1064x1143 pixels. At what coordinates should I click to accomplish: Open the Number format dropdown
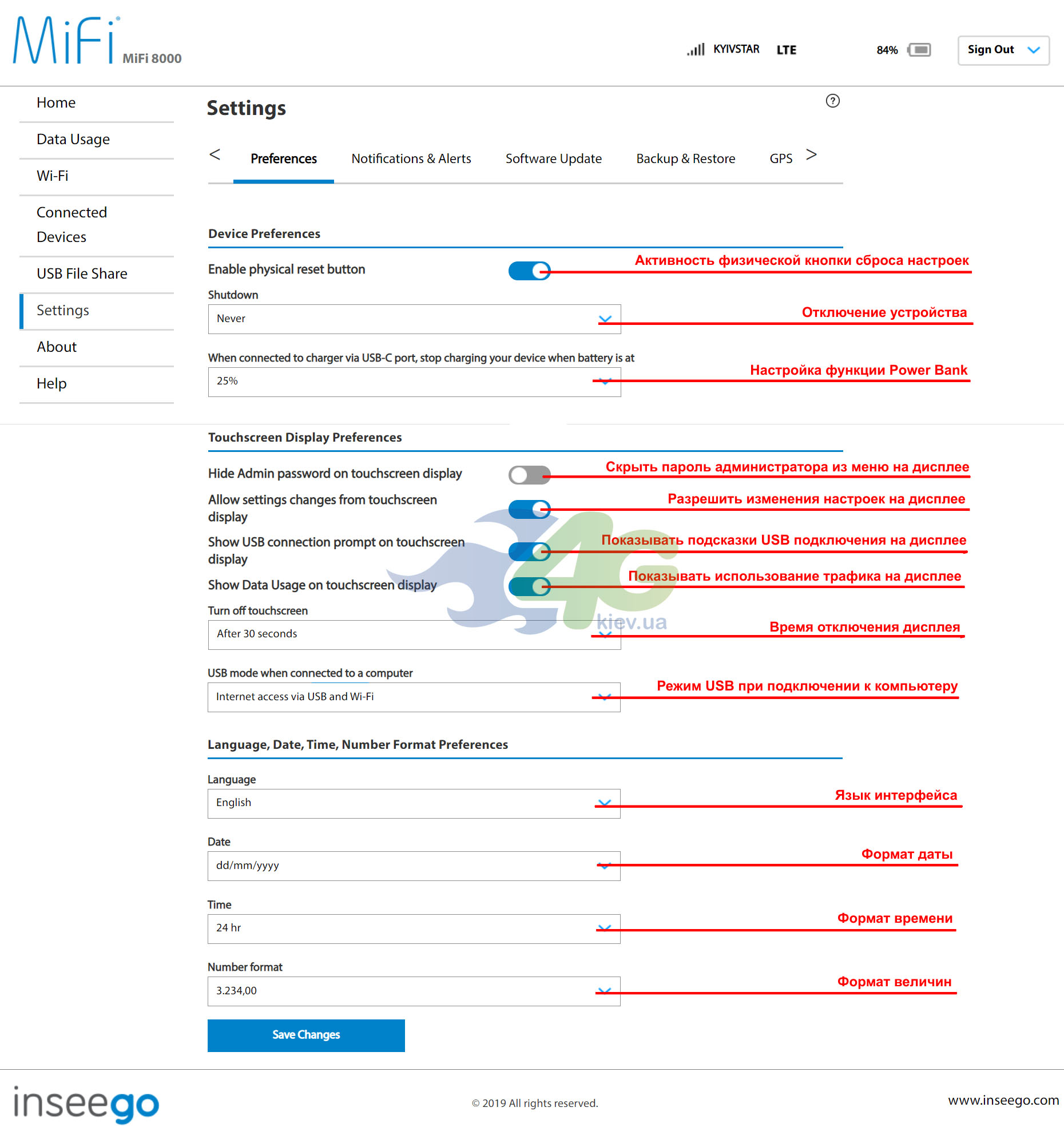[x=414, y=991]
